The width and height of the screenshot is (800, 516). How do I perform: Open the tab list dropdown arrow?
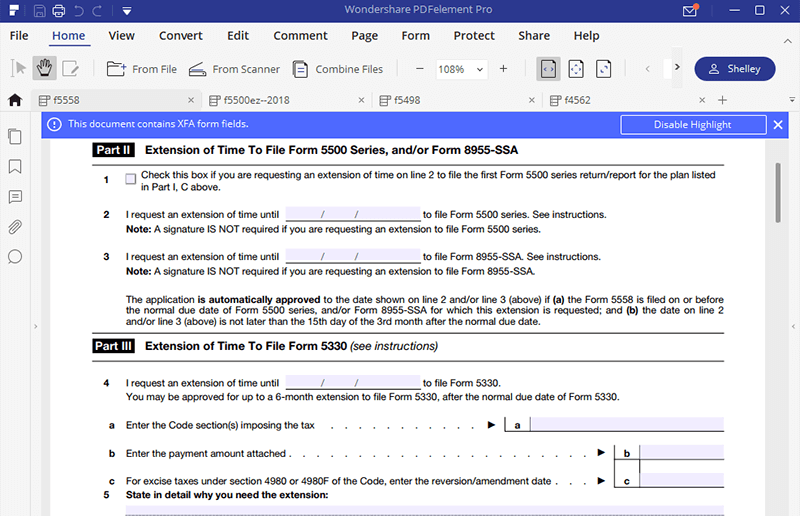792,100
